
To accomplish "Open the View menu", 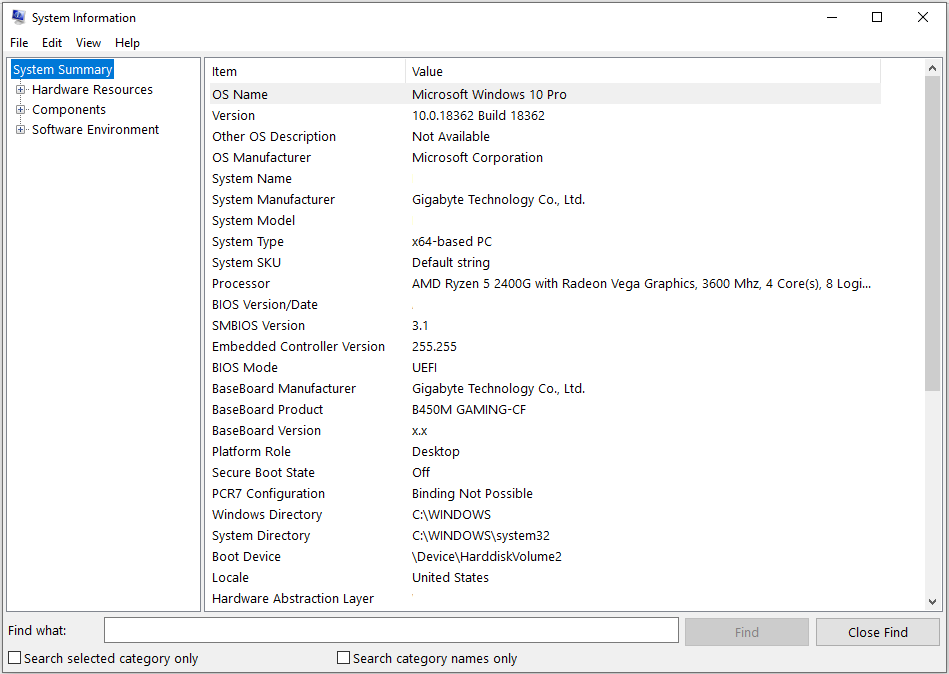I will pyautogui.click(x=88, y=43).
